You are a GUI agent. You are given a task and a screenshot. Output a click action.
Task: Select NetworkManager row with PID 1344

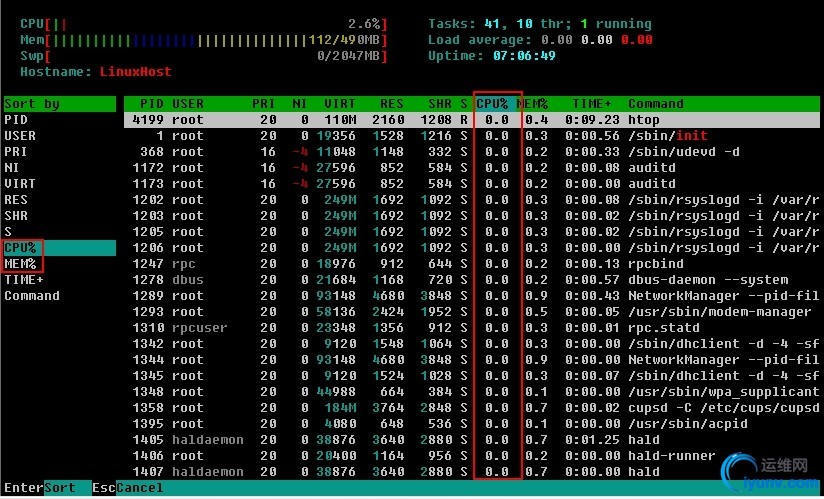coord(471,360)
